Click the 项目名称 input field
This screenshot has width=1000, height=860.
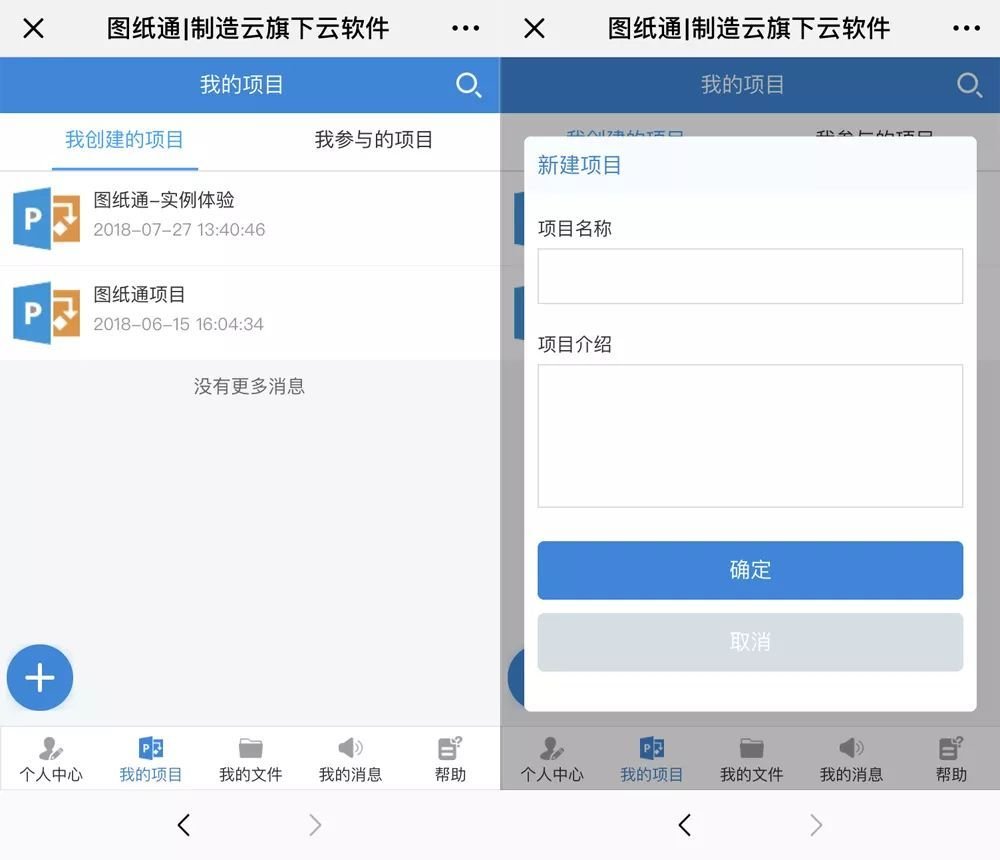(750, 276)
